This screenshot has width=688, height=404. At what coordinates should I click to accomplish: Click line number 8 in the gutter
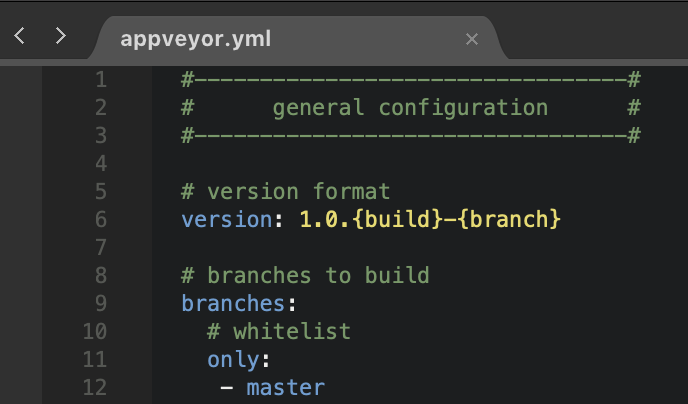[x=101, y=275]
